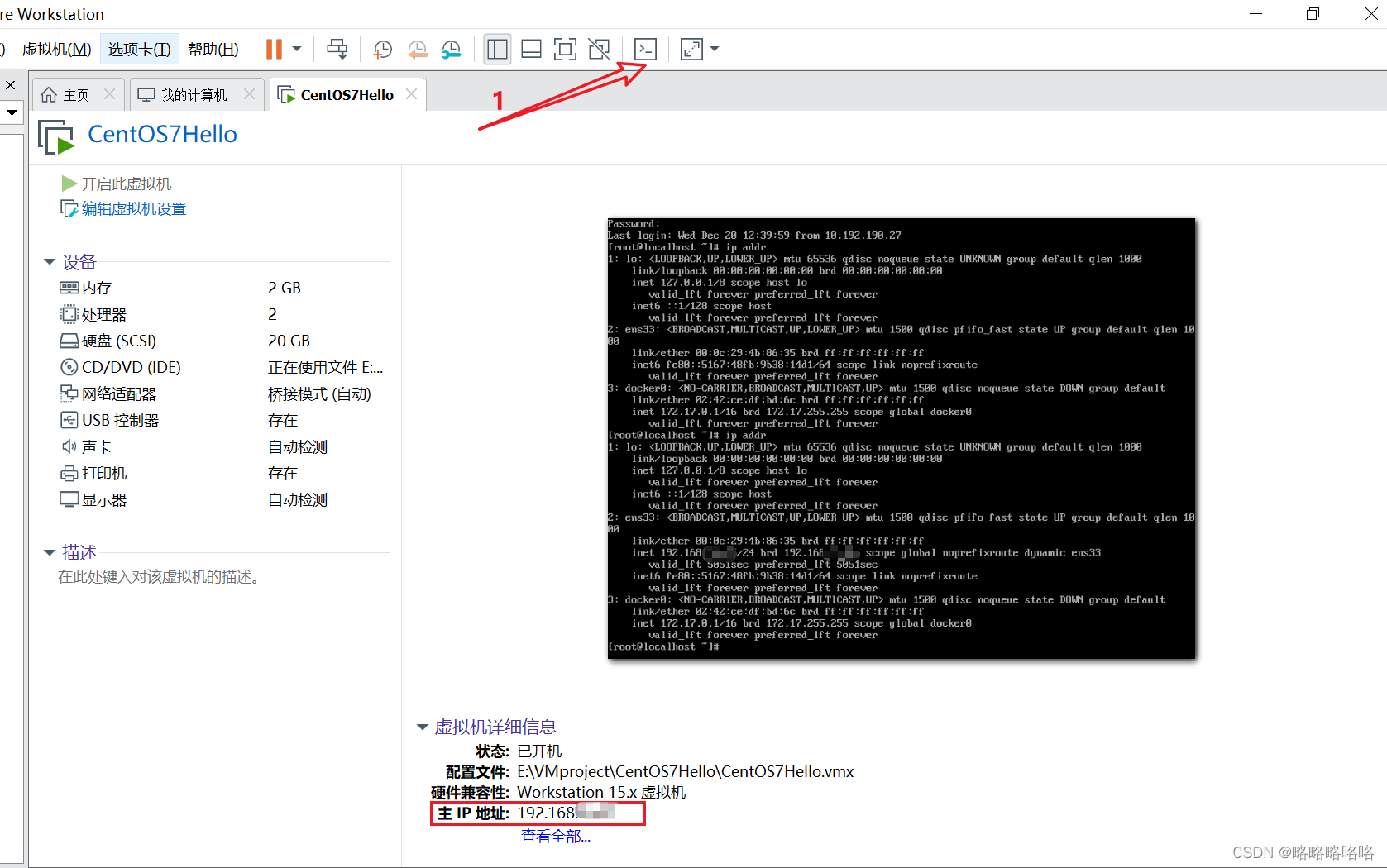Screen dimensions: 1387x868
Task: Open the snapshot manager
Action: tap(452, 49)
